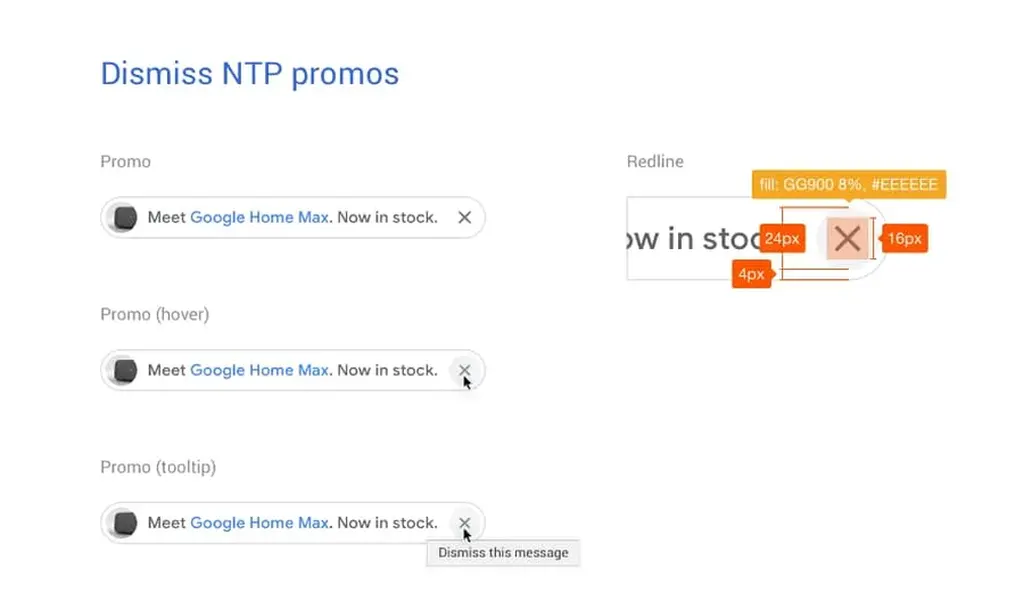Viewport: 1024px width, 602px height.
Task: Open the Google Home Max link in Promo (tooltip)
Action: coord(259,522)
